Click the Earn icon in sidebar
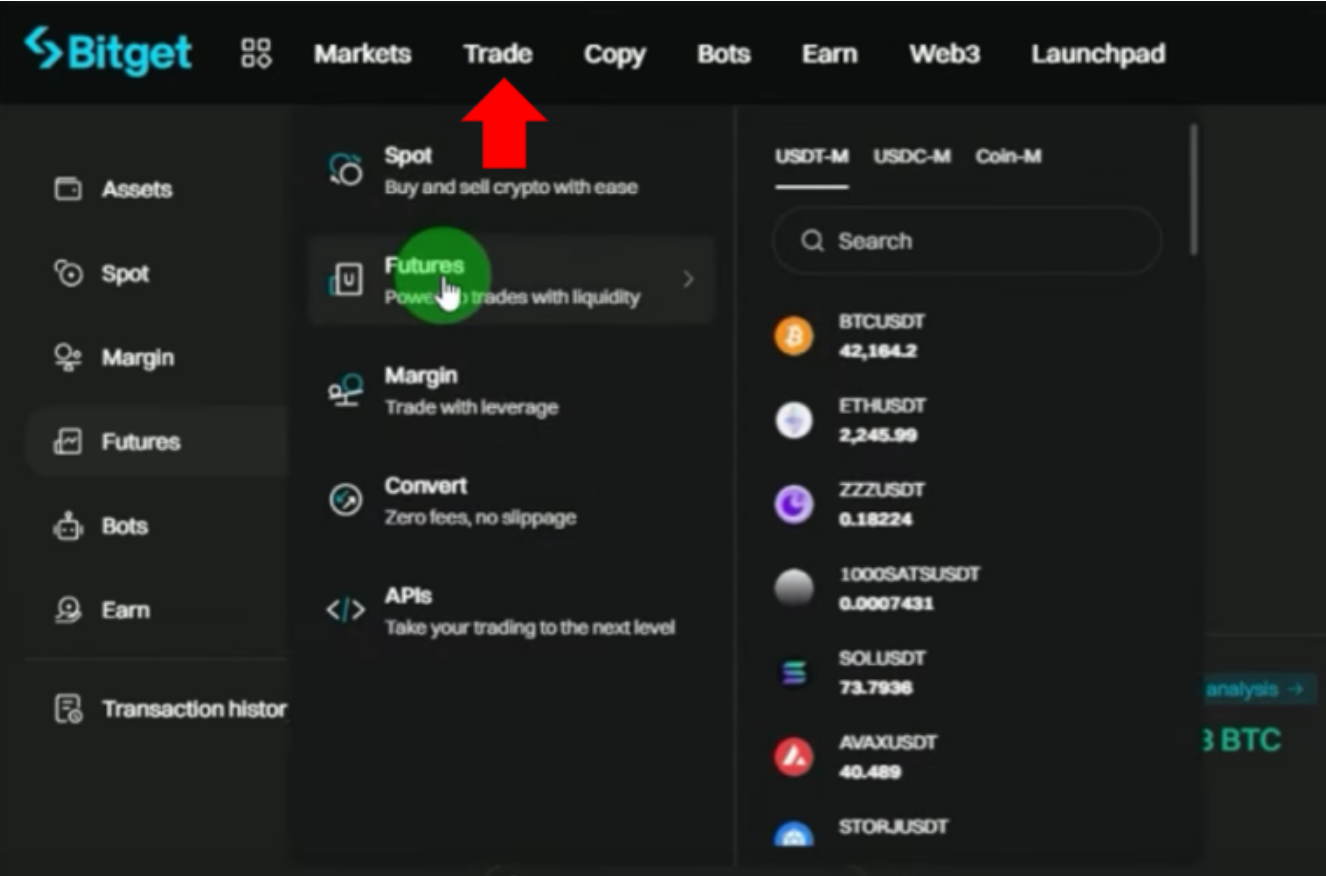 click(x=67, y=610)
